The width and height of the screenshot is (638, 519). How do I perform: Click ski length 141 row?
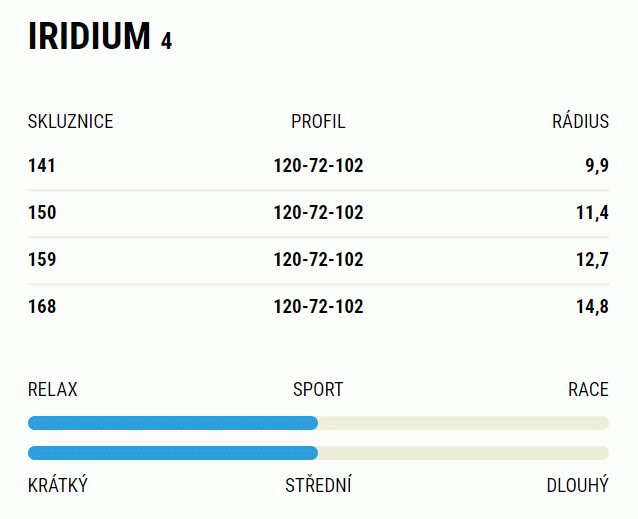point(318,166)
